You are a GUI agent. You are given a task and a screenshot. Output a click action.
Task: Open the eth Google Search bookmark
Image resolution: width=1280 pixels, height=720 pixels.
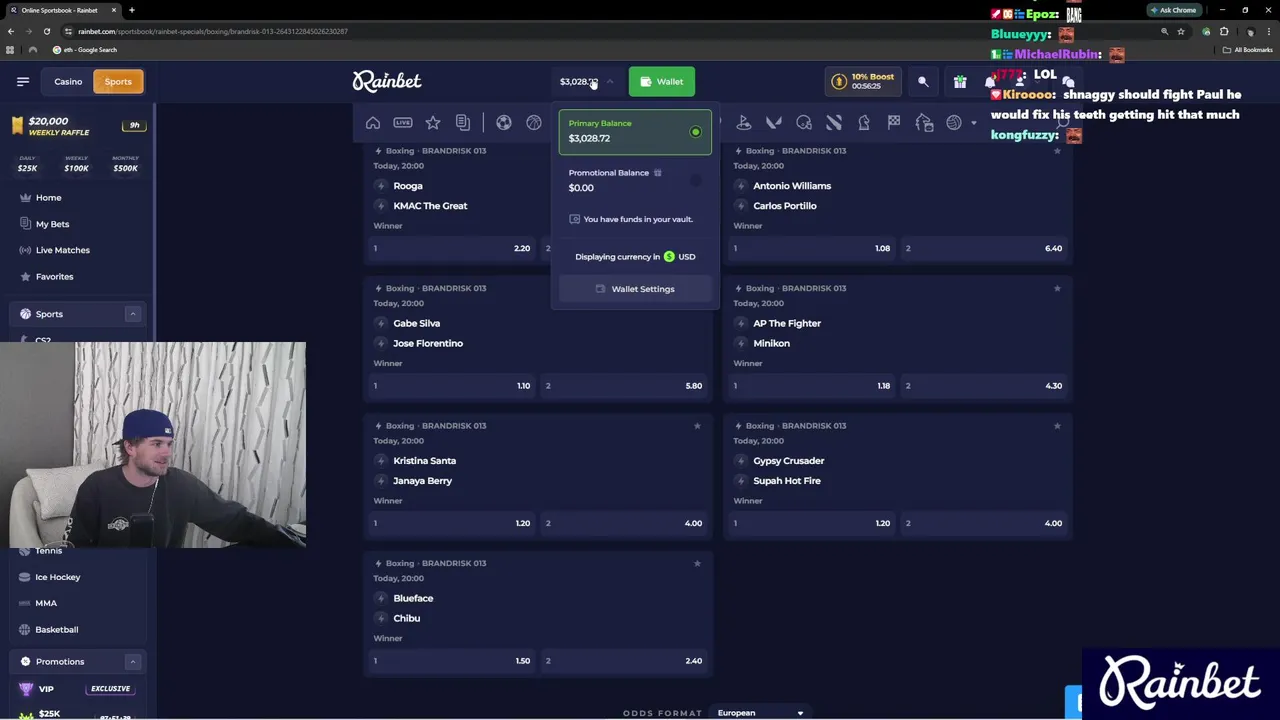(x=86, y=50)
